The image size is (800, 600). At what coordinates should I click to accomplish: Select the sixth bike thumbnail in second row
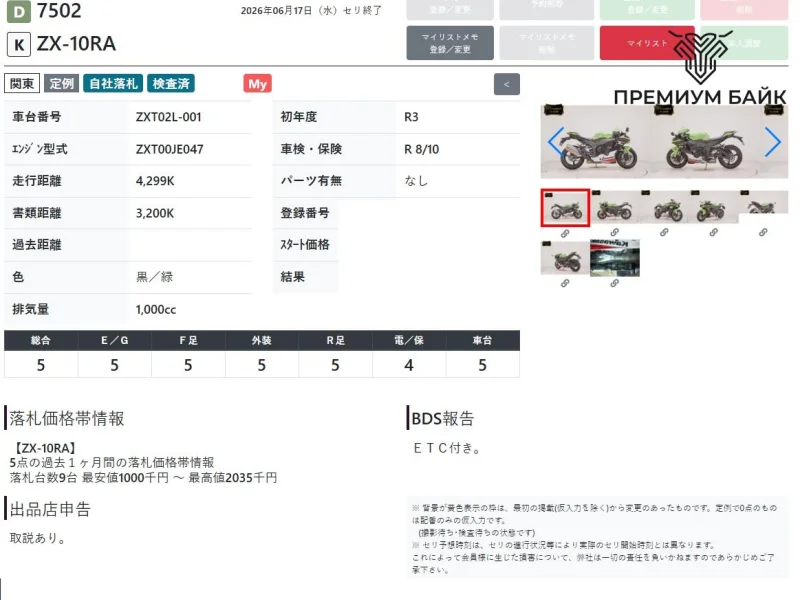[565, 258]
